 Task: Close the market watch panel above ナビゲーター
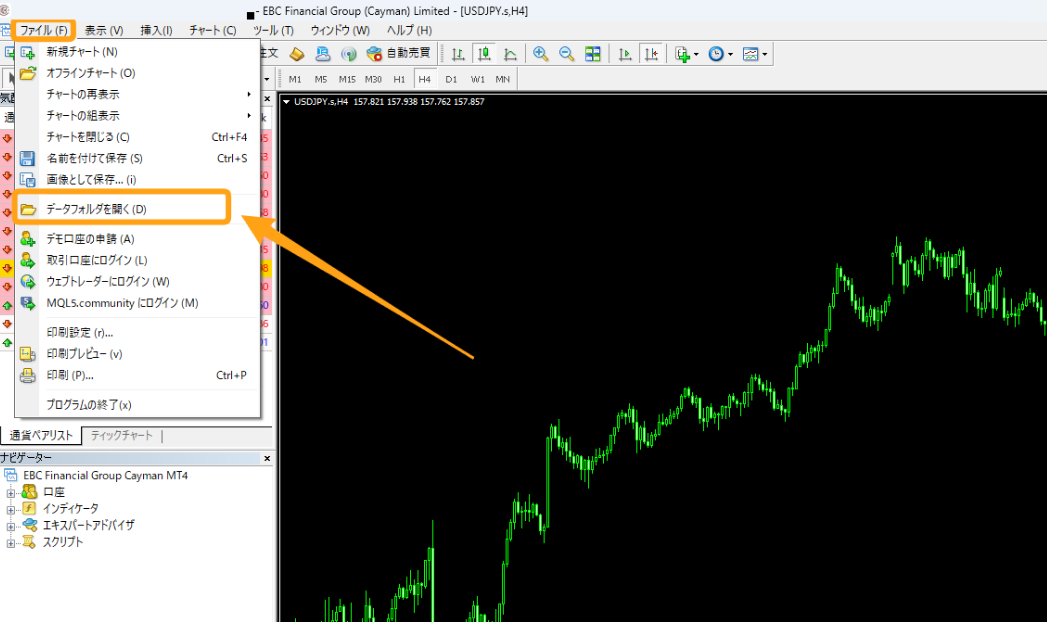[x=267, y=99]
